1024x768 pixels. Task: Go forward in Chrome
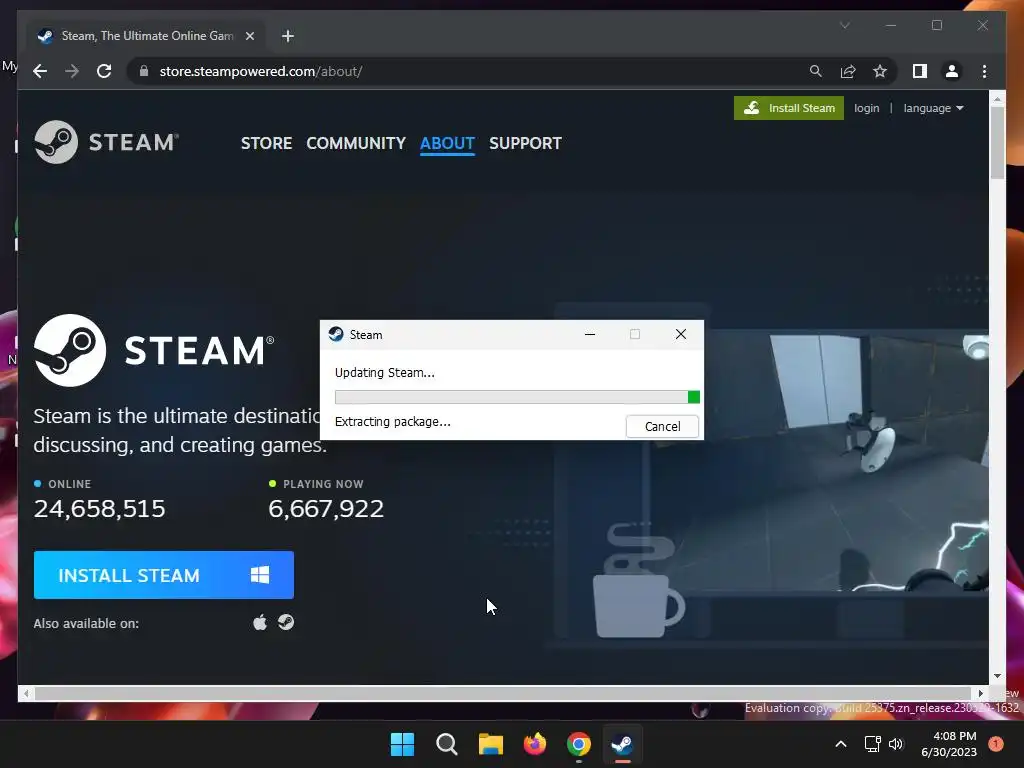[x=72, y=71]
